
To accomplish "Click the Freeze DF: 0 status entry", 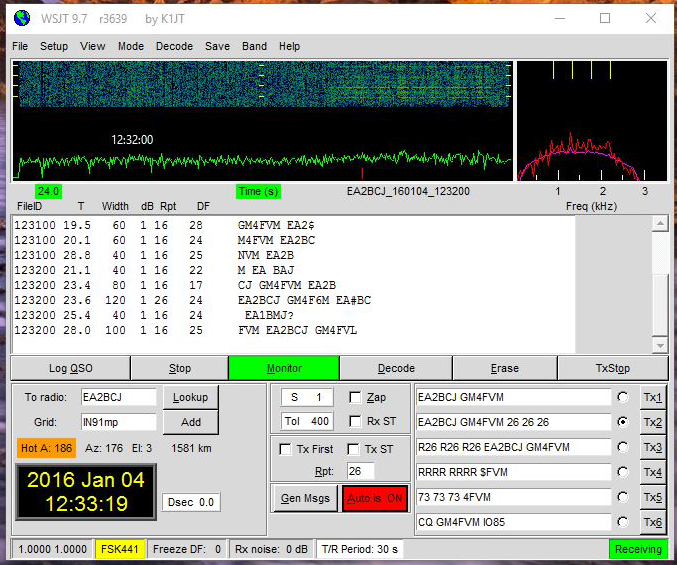I will point(187,549).
